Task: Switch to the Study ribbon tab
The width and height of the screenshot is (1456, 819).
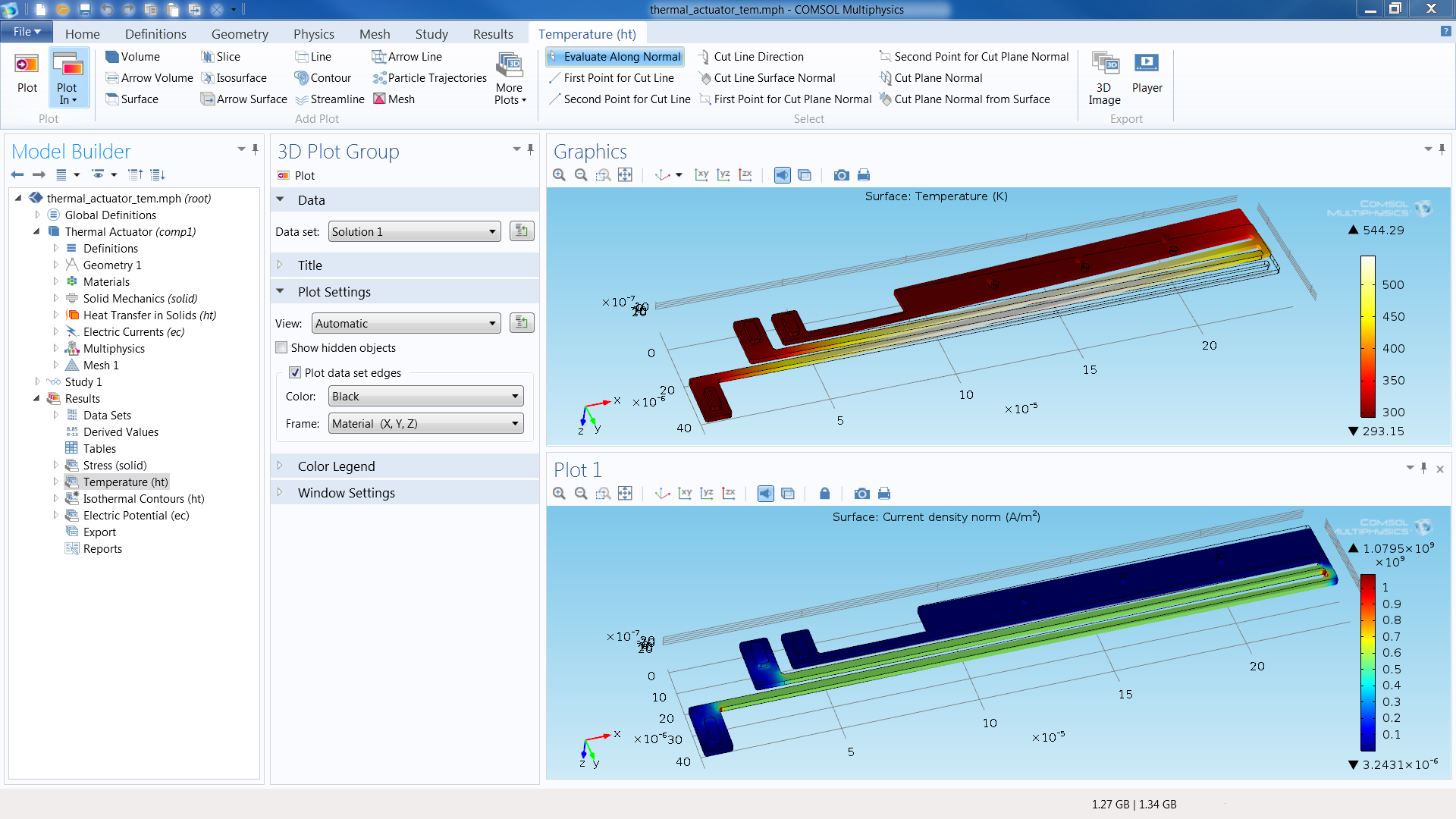Action: pyautogui.click(x=431, y=34)
